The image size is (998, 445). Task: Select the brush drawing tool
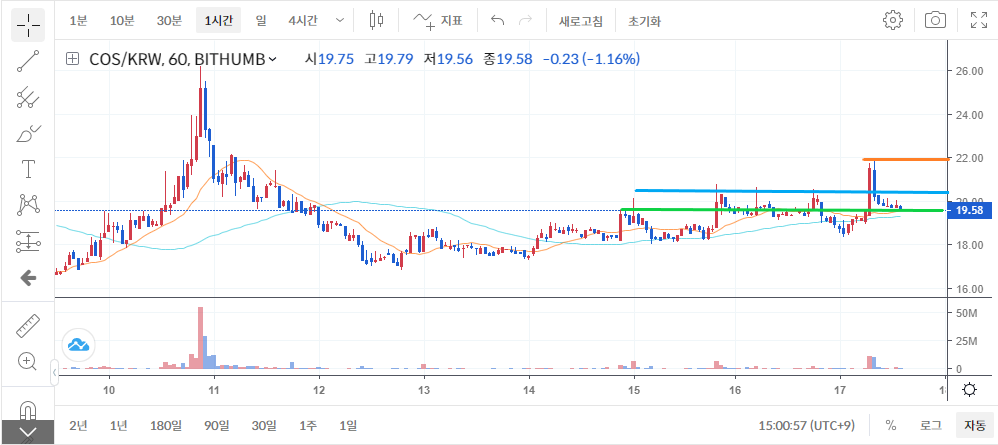pos(28,134)
